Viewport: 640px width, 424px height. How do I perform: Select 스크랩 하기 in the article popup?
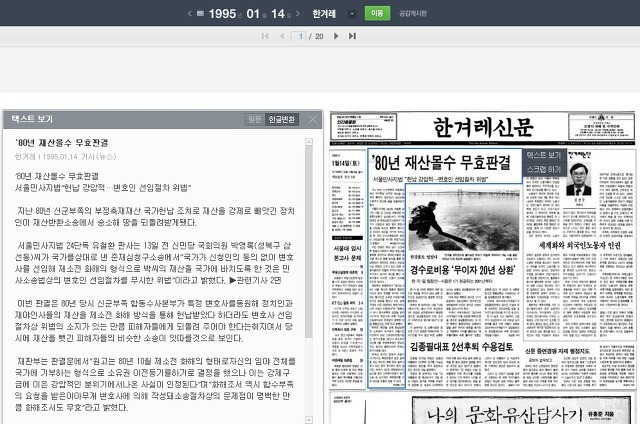[x=544, y=169]
